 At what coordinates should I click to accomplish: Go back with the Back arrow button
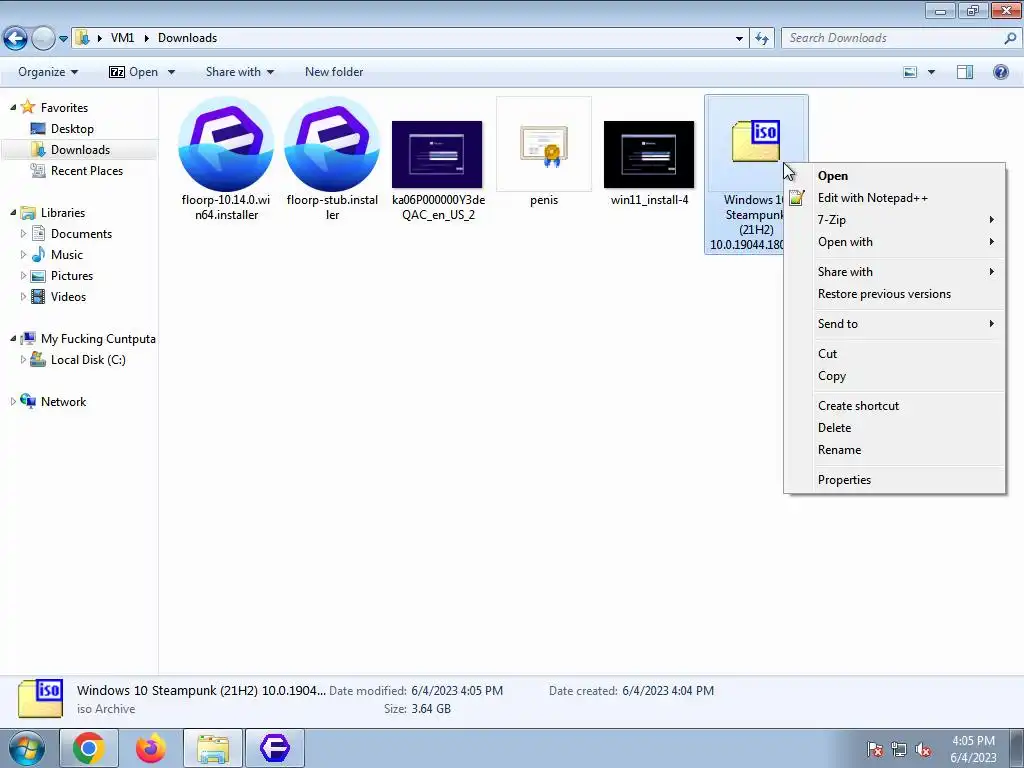[16, 38]
